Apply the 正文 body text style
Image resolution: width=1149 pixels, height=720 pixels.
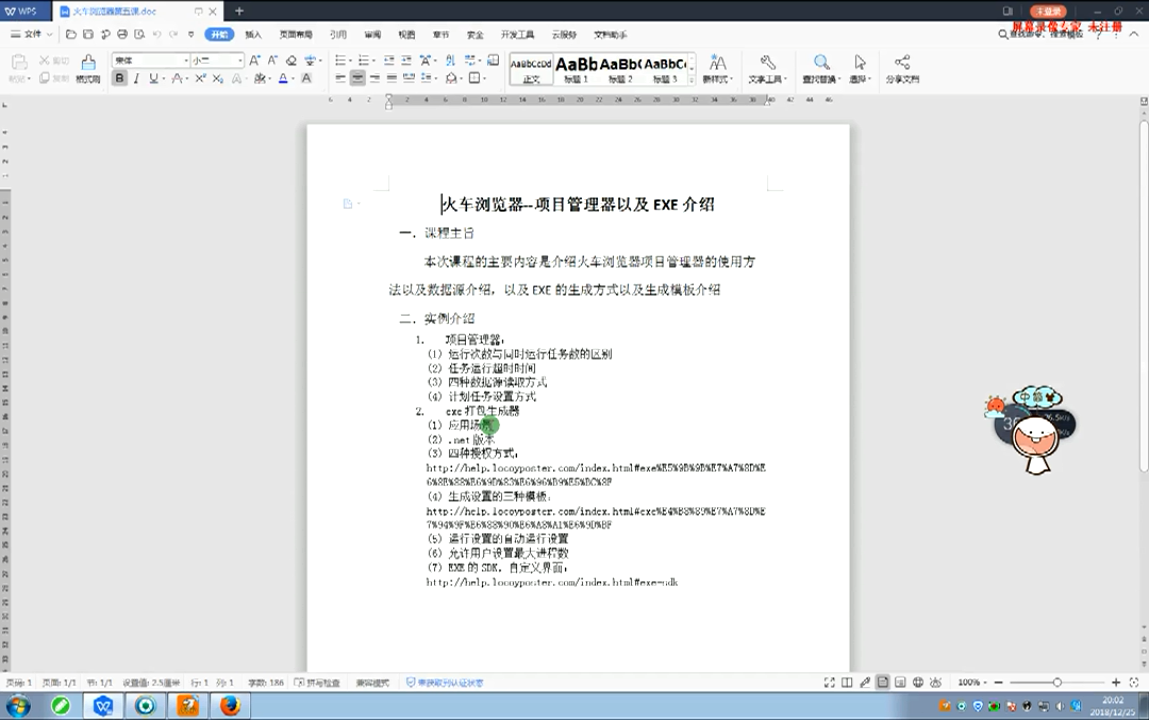531,70
